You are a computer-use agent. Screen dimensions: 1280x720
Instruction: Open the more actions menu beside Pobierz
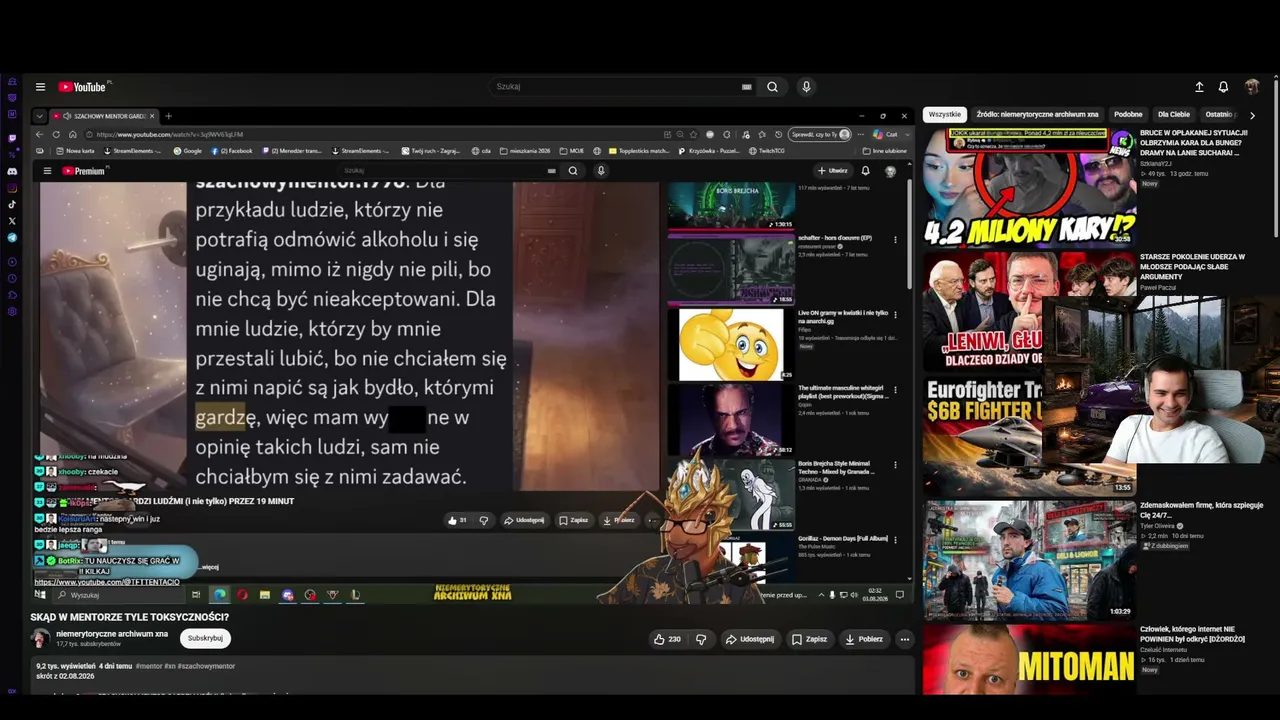coord(904,639)
